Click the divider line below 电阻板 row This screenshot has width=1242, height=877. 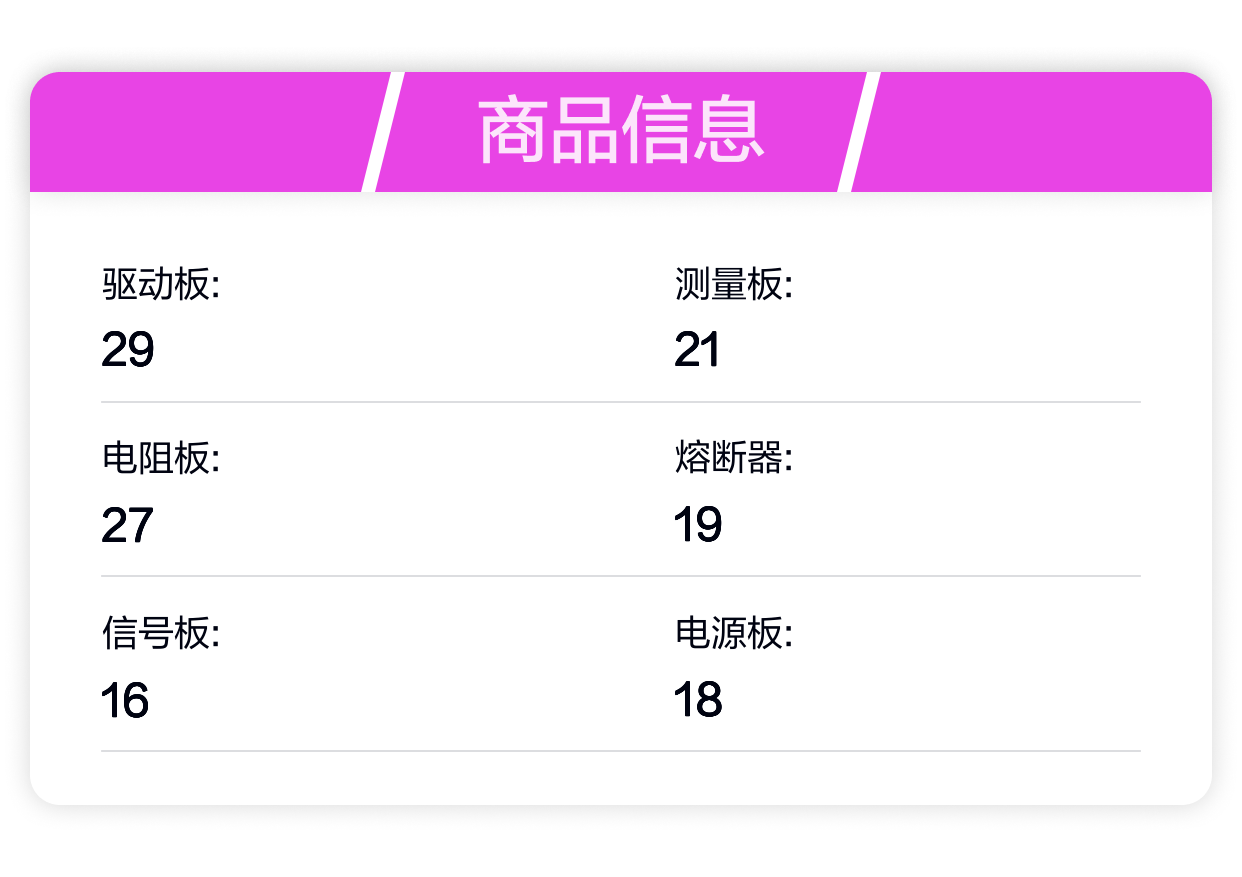point(621,576)
